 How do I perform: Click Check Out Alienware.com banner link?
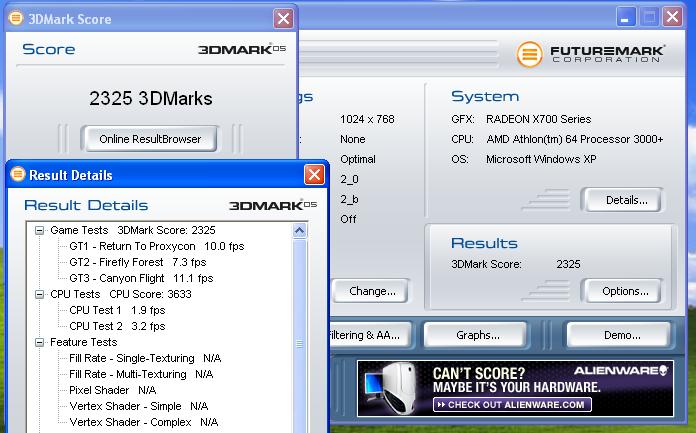click(512, 405)
